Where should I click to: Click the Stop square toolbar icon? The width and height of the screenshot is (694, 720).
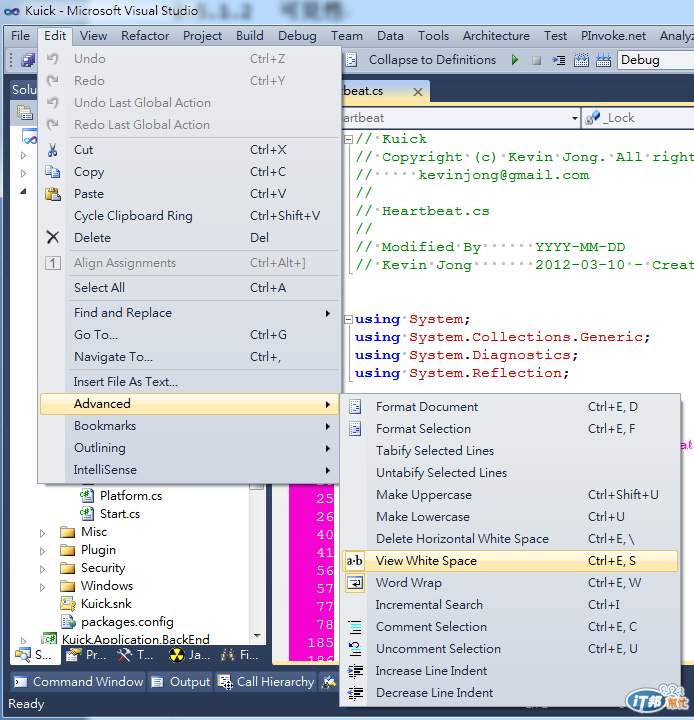click(x=536, y=60)
